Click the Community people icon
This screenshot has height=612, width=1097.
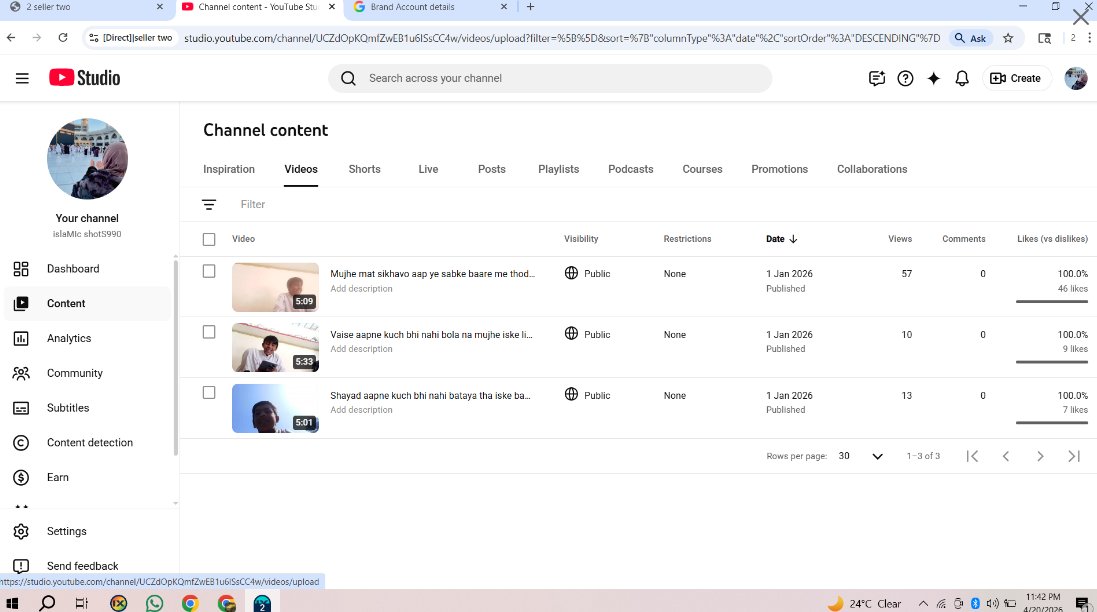(x=21, y=373)
